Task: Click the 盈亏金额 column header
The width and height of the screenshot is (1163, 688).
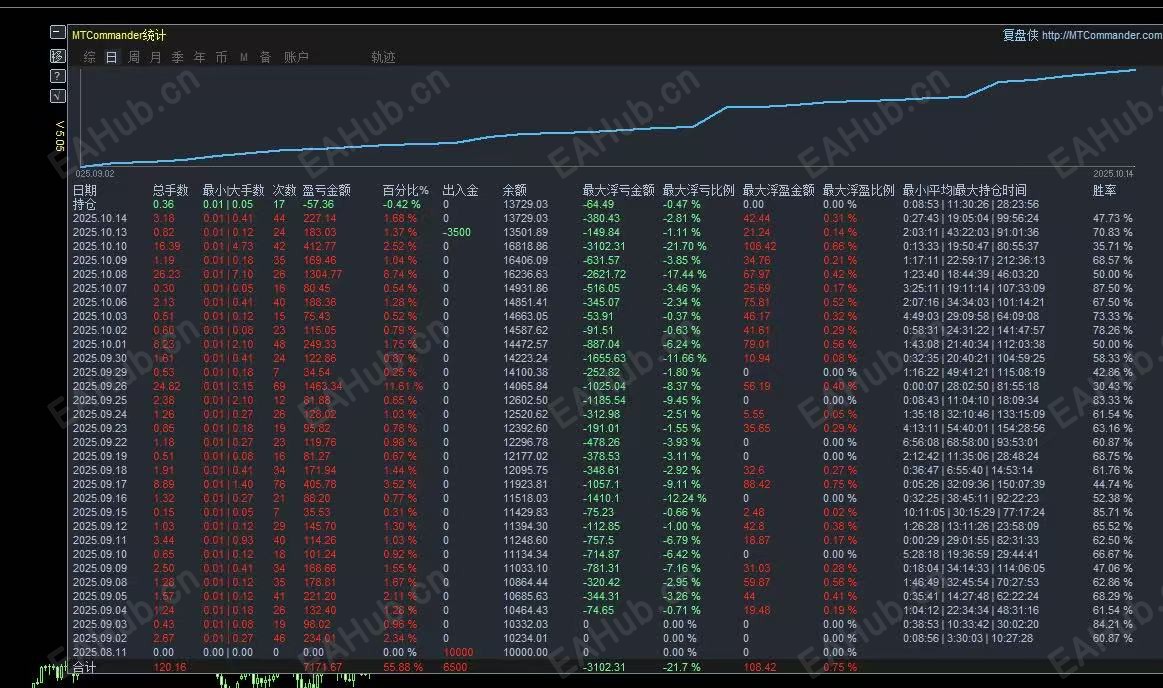Action: [326, 191]
